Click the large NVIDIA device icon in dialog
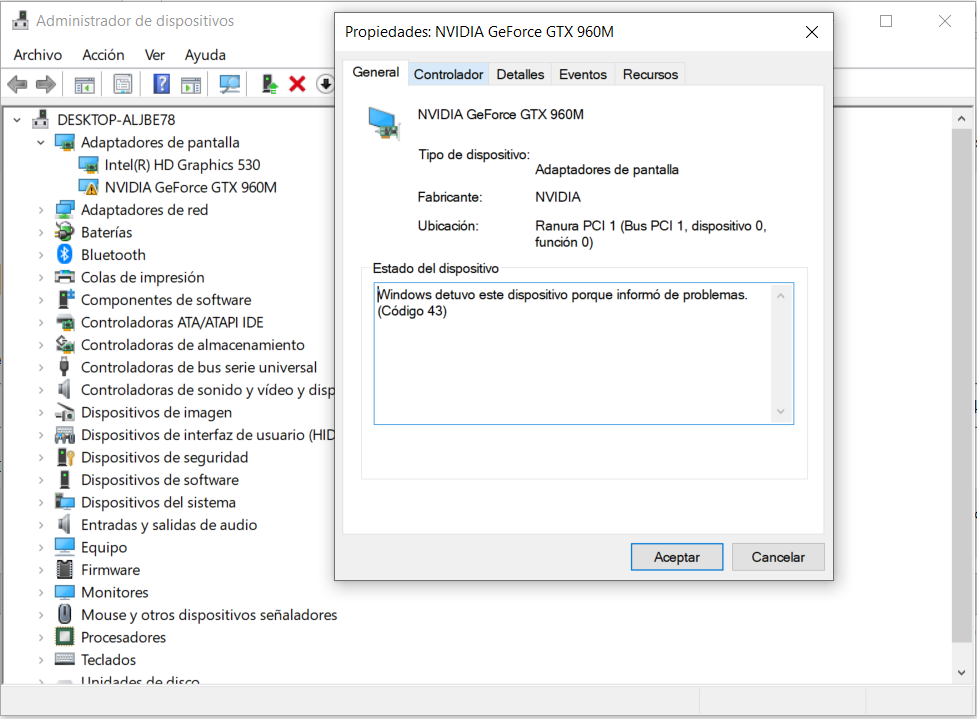Viewport: 977px width, 719px height. [384, 123]
